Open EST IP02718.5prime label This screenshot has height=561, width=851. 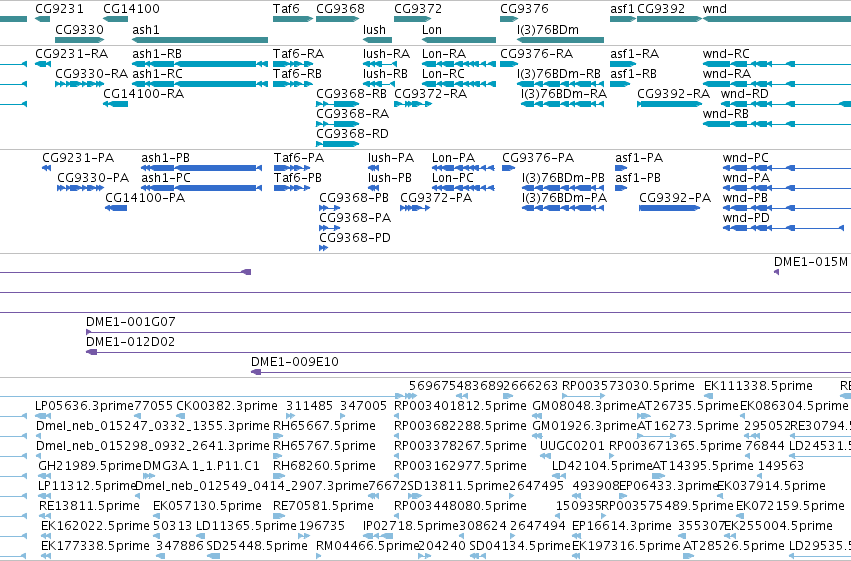point(411,526)
